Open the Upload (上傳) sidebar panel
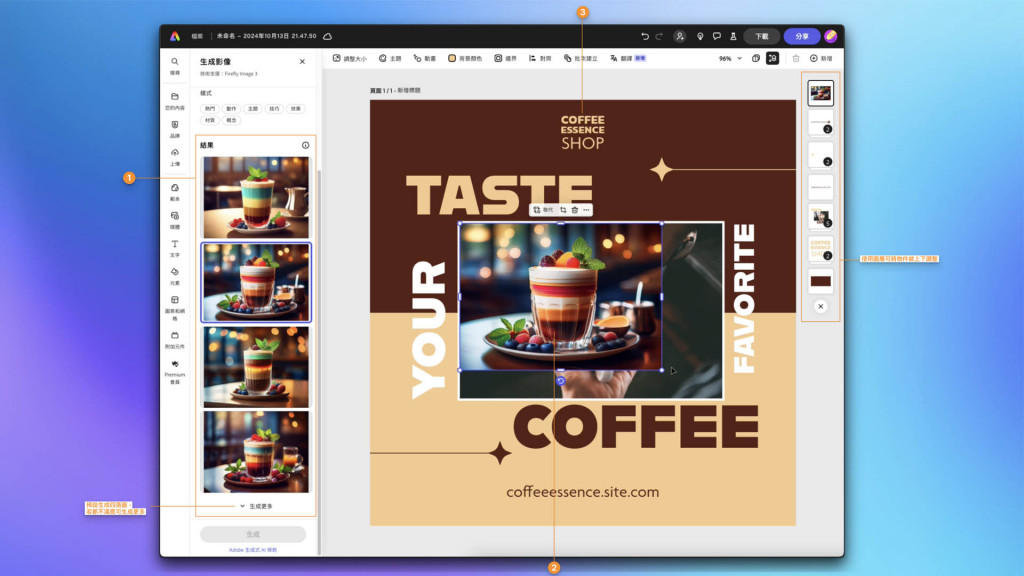 [x=174, y=157]
